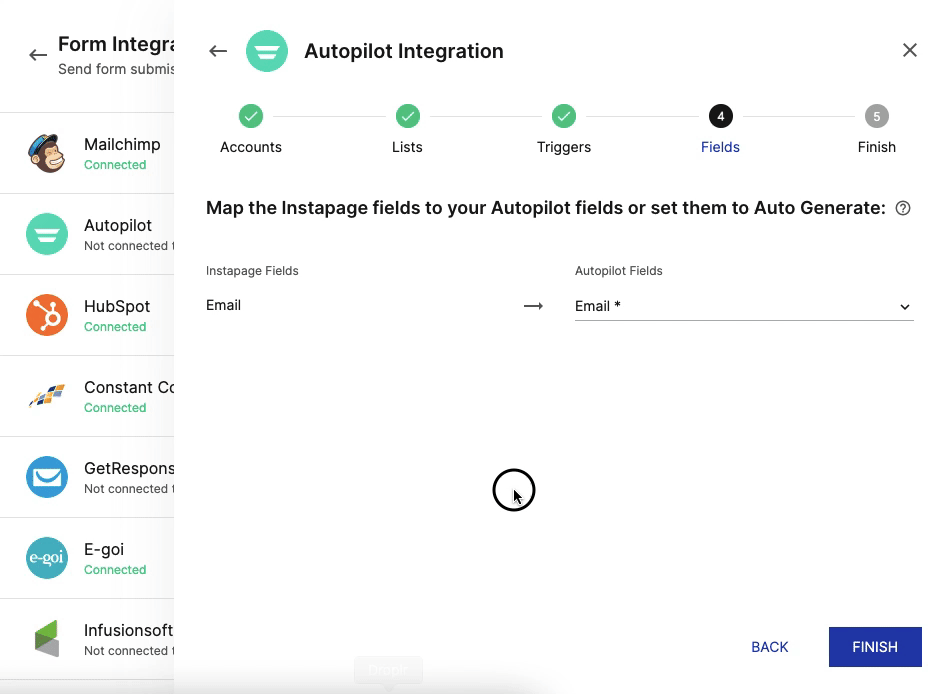Close the Autopilot Integration panel
The image size is (948, 694).
(909, 50)
